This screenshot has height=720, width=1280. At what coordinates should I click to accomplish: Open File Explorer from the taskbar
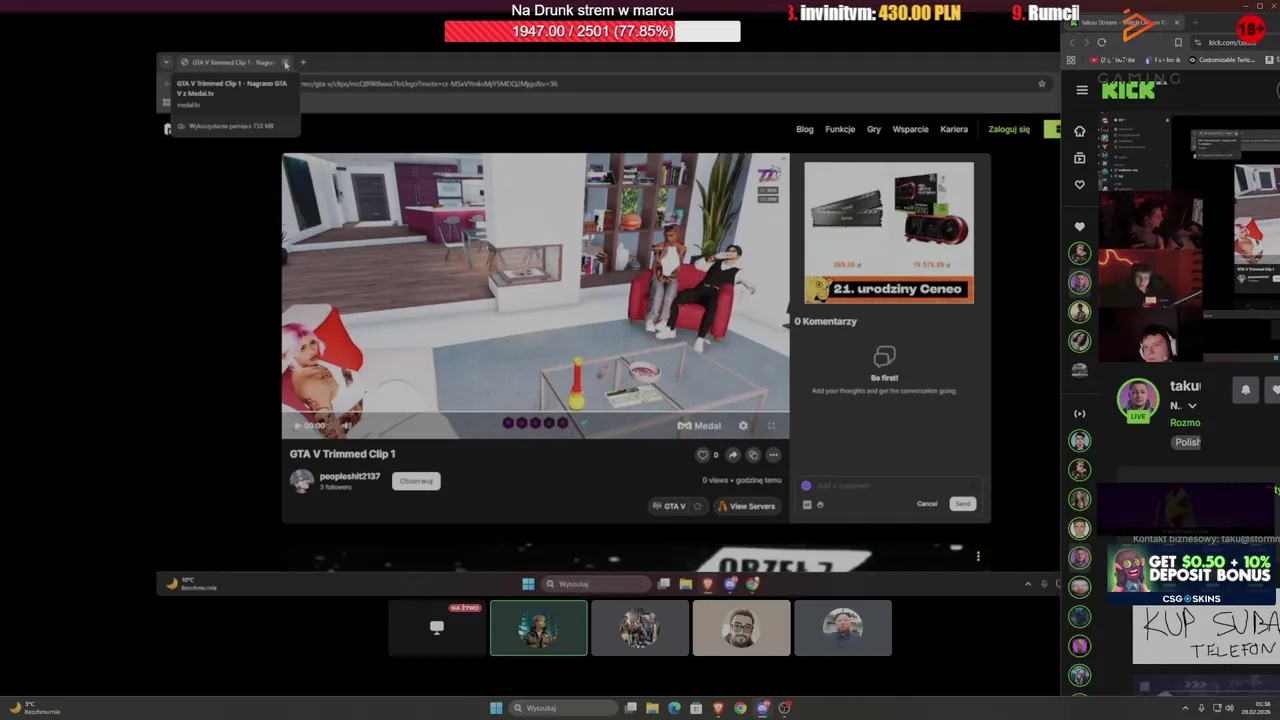[652, 708]
